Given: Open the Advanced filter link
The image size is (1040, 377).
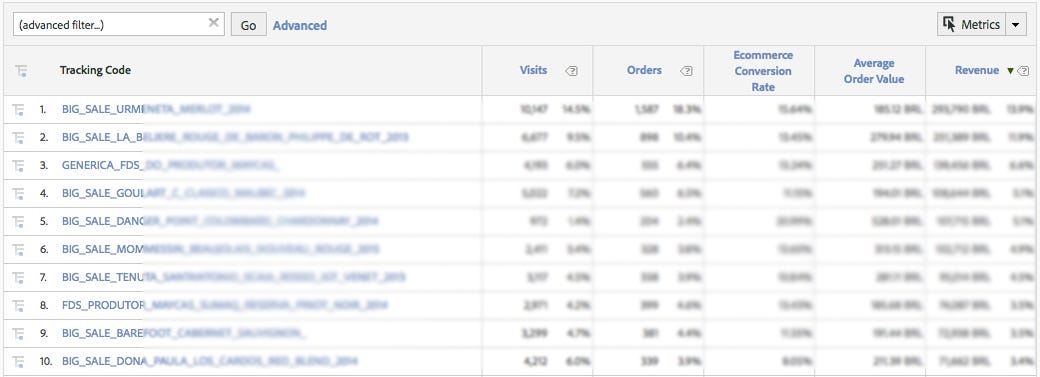Looking at the screenshot, I should click(x=300, y=25).
